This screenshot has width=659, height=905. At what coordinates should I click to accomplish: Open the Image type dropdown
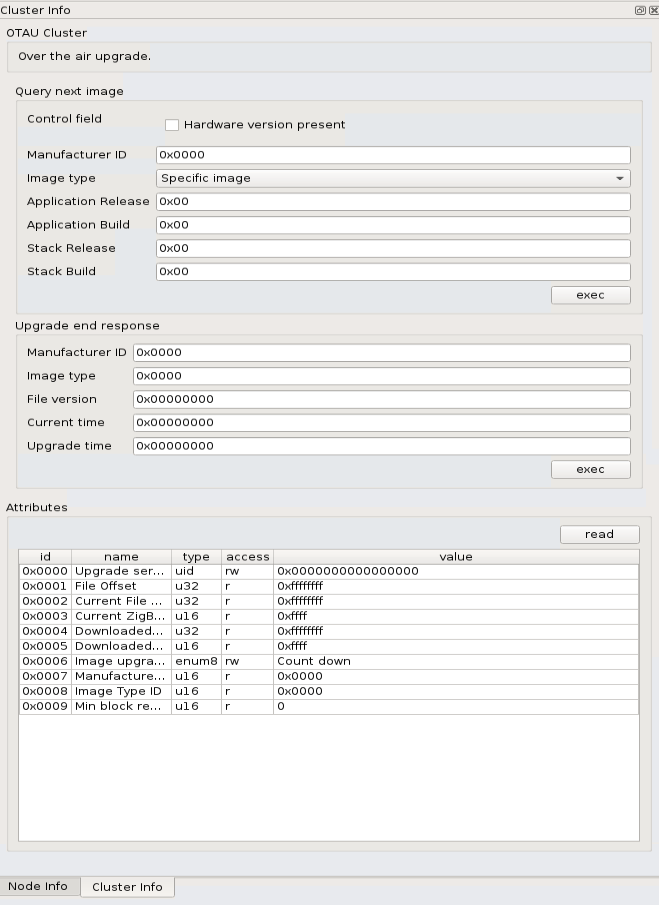click(393, 178)
